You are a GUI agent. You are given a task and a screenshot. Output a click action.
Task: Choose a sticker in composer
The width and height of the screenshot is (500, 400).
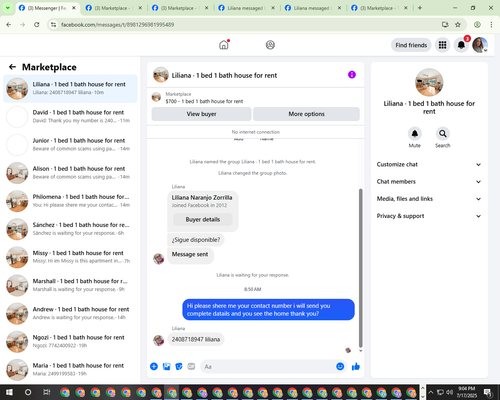(179, 367)
